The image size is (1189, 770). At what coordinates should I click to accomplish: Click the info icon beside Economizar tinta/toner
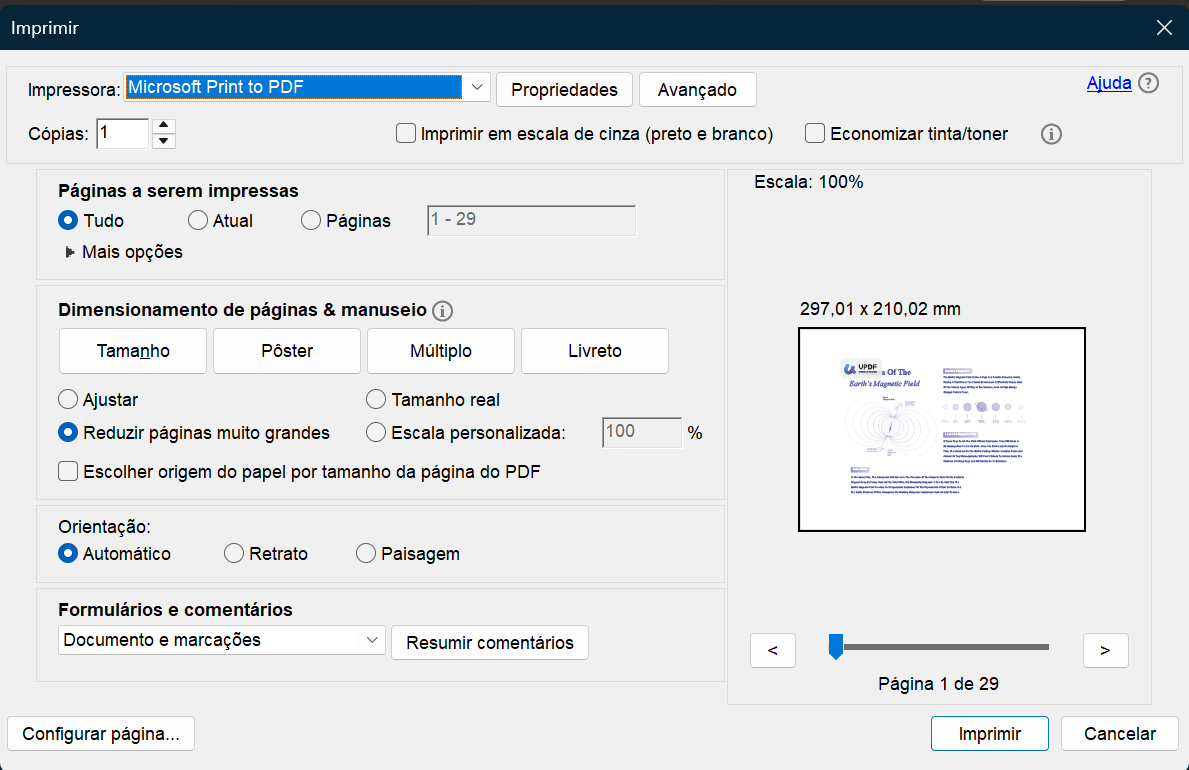pyautogui.click(x=1051, y=134)
